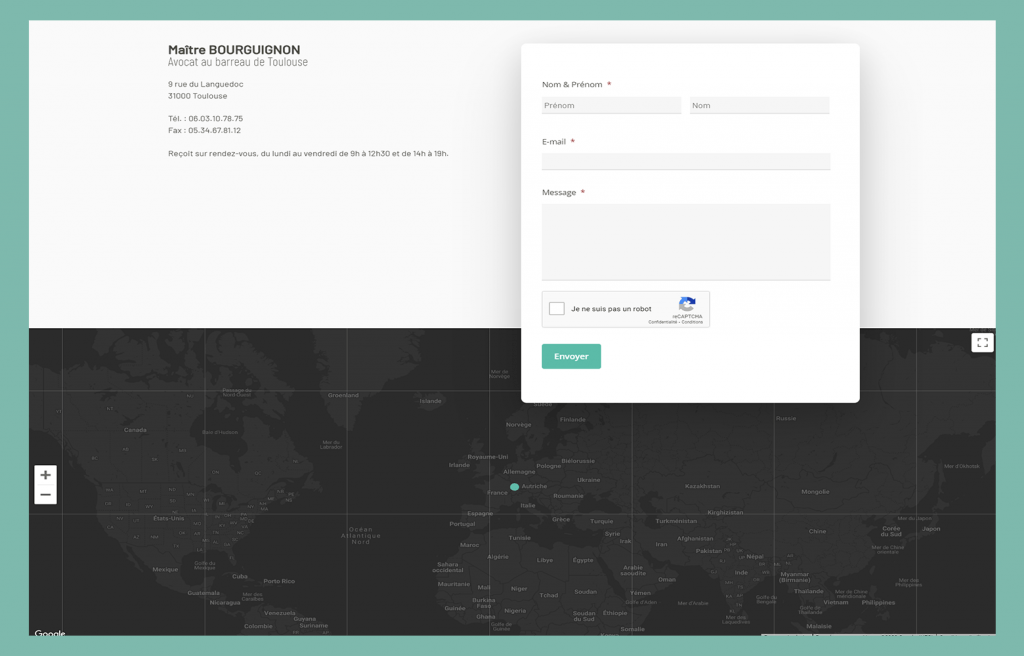Check the "Je ne suis pas un robot" box
This screenshot has height=656, width=1024.
pos(557,309)
